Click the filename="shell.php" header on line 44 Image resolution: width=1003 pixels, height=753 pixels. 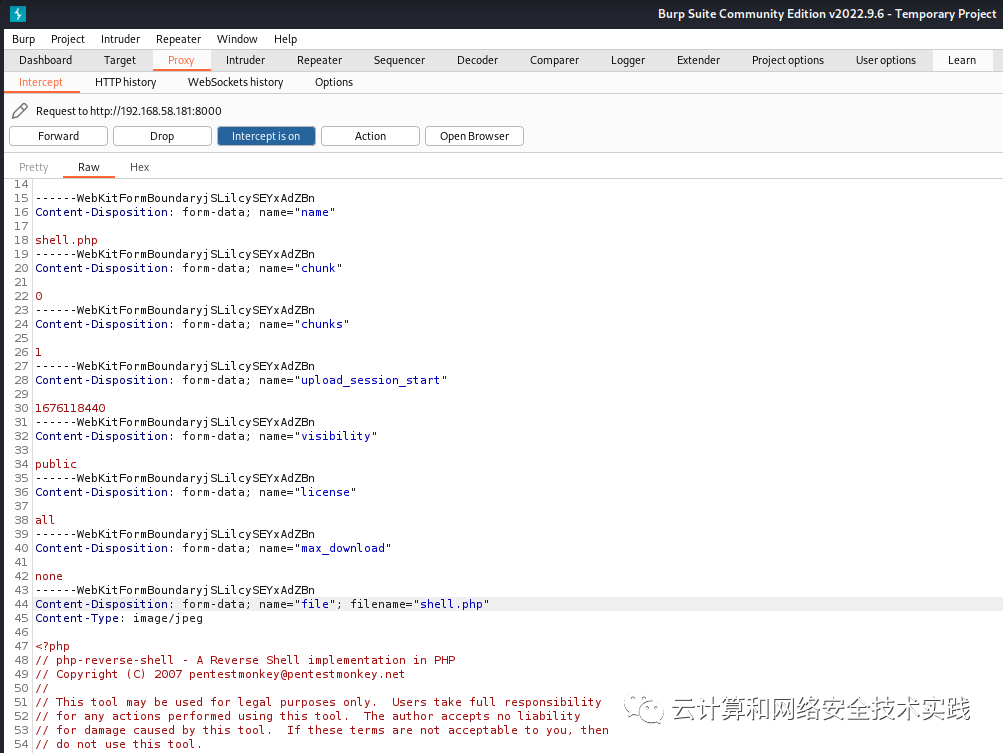pos(262,604)
